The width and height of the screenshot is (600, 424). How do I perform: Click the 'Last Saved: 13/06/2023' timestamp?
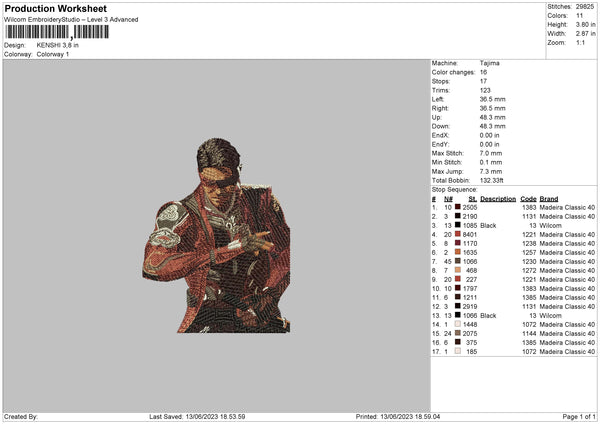(x=197, y=416)
